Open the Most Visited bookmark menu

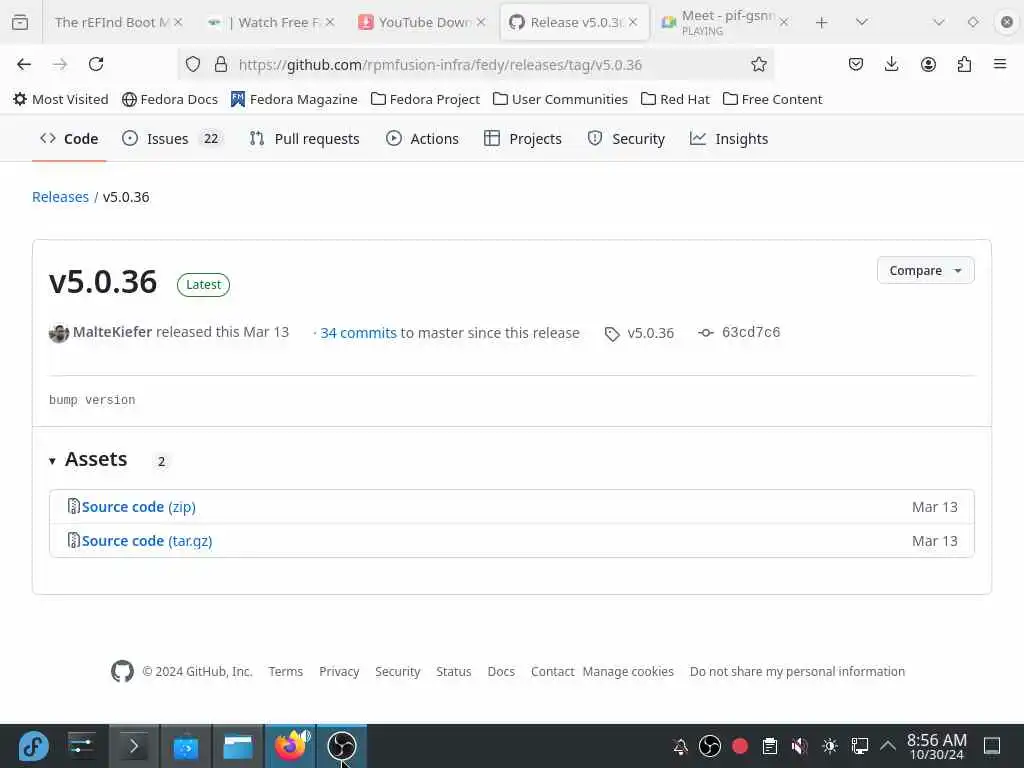(x=61, y=99)
